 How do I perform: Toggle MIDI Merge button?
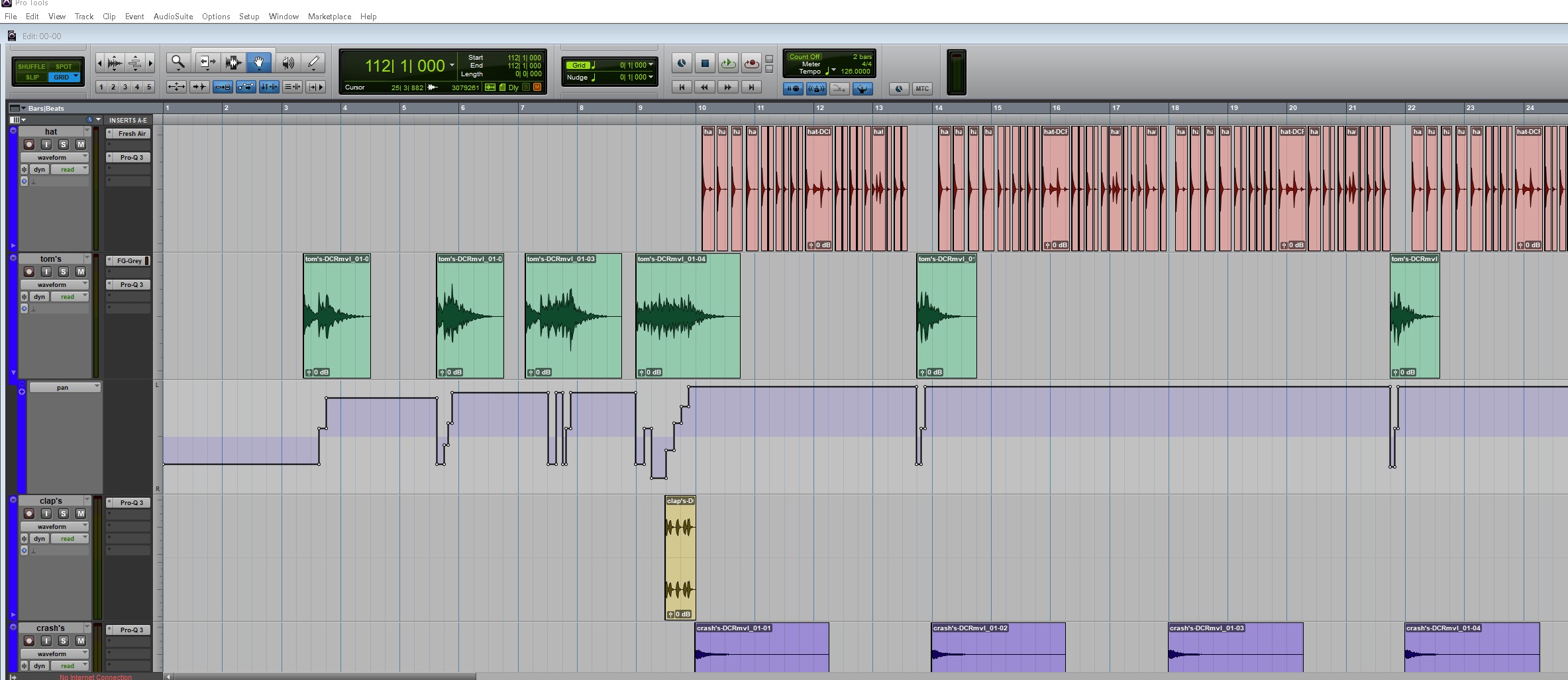pos(839,88)
